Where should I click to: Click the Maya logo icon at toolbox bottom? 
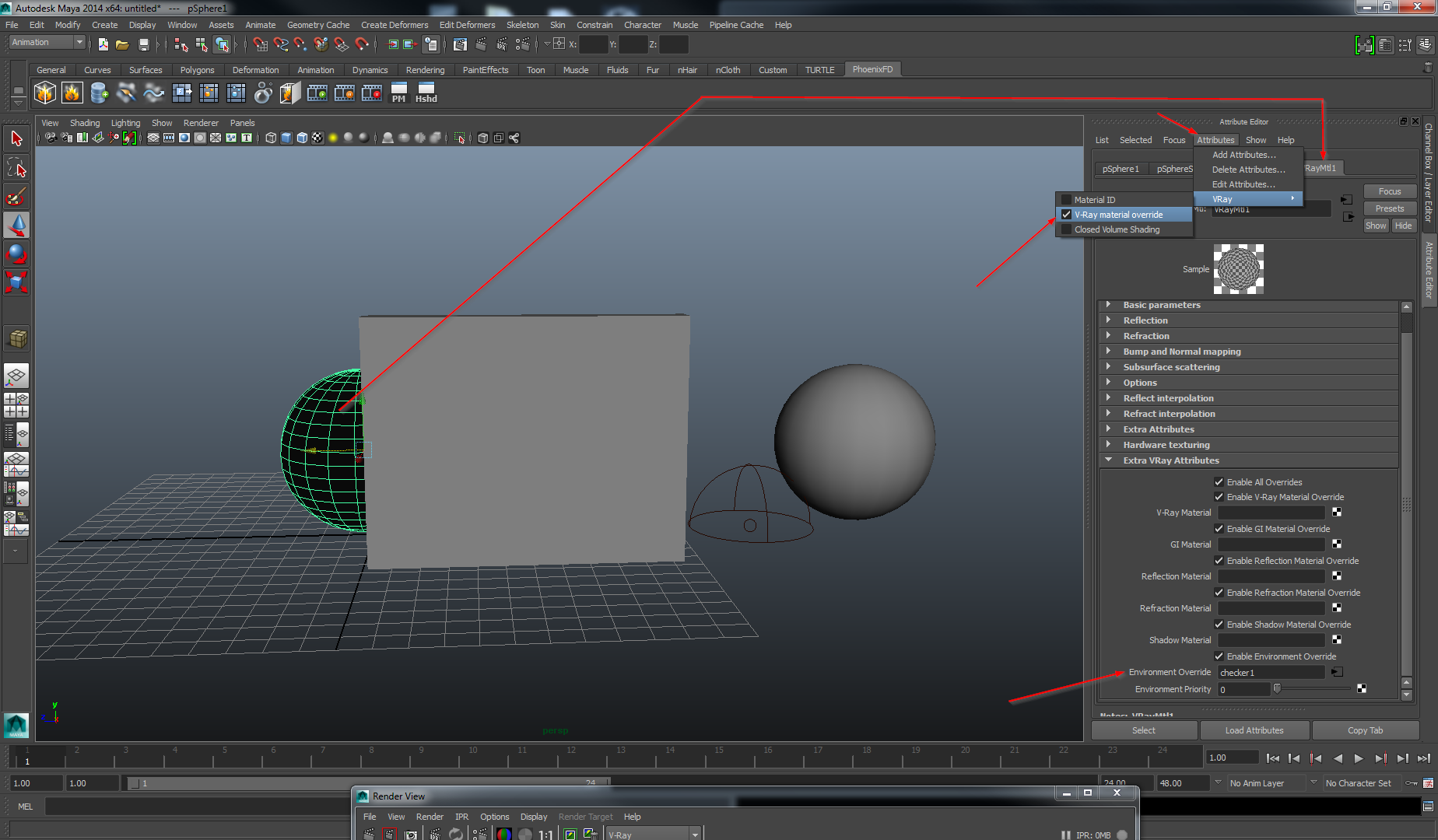pyautogui.click(x=16, y=725)
